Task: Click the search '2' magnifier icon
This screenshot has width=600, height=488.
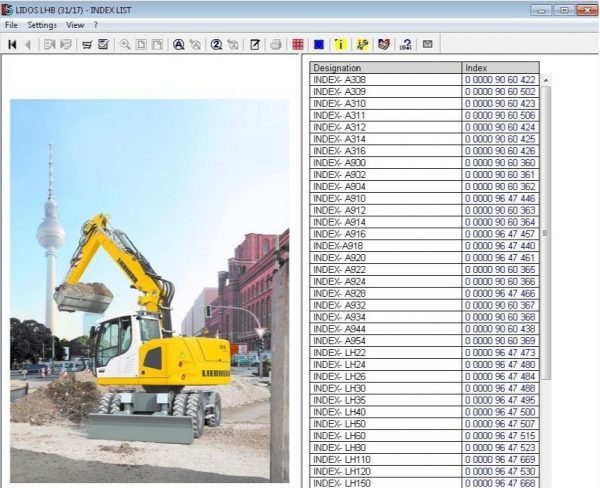Action: (x=216, y=44)
